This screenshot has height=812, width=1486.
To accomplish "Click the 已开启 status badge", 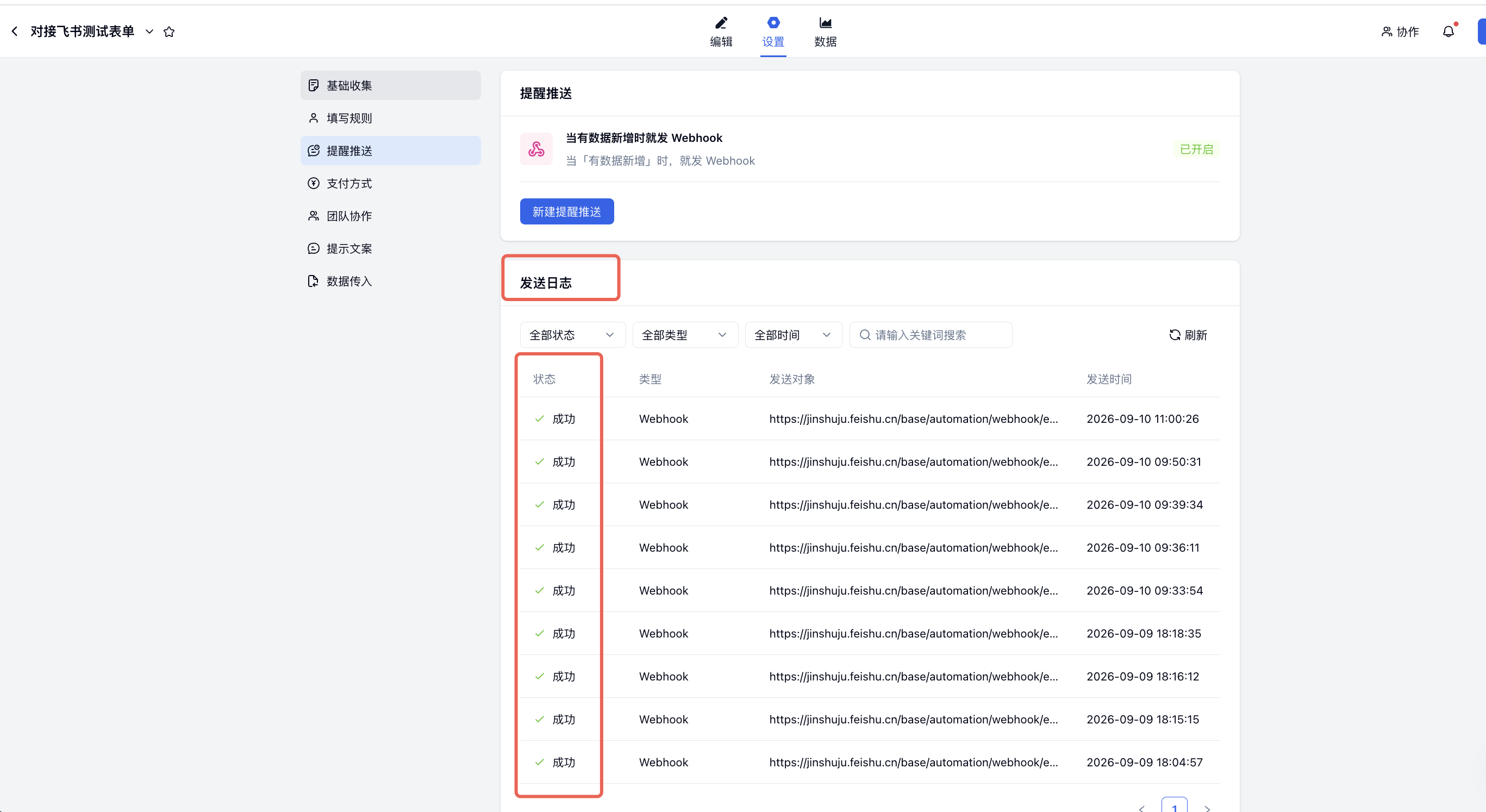I will pos(1196,149).
